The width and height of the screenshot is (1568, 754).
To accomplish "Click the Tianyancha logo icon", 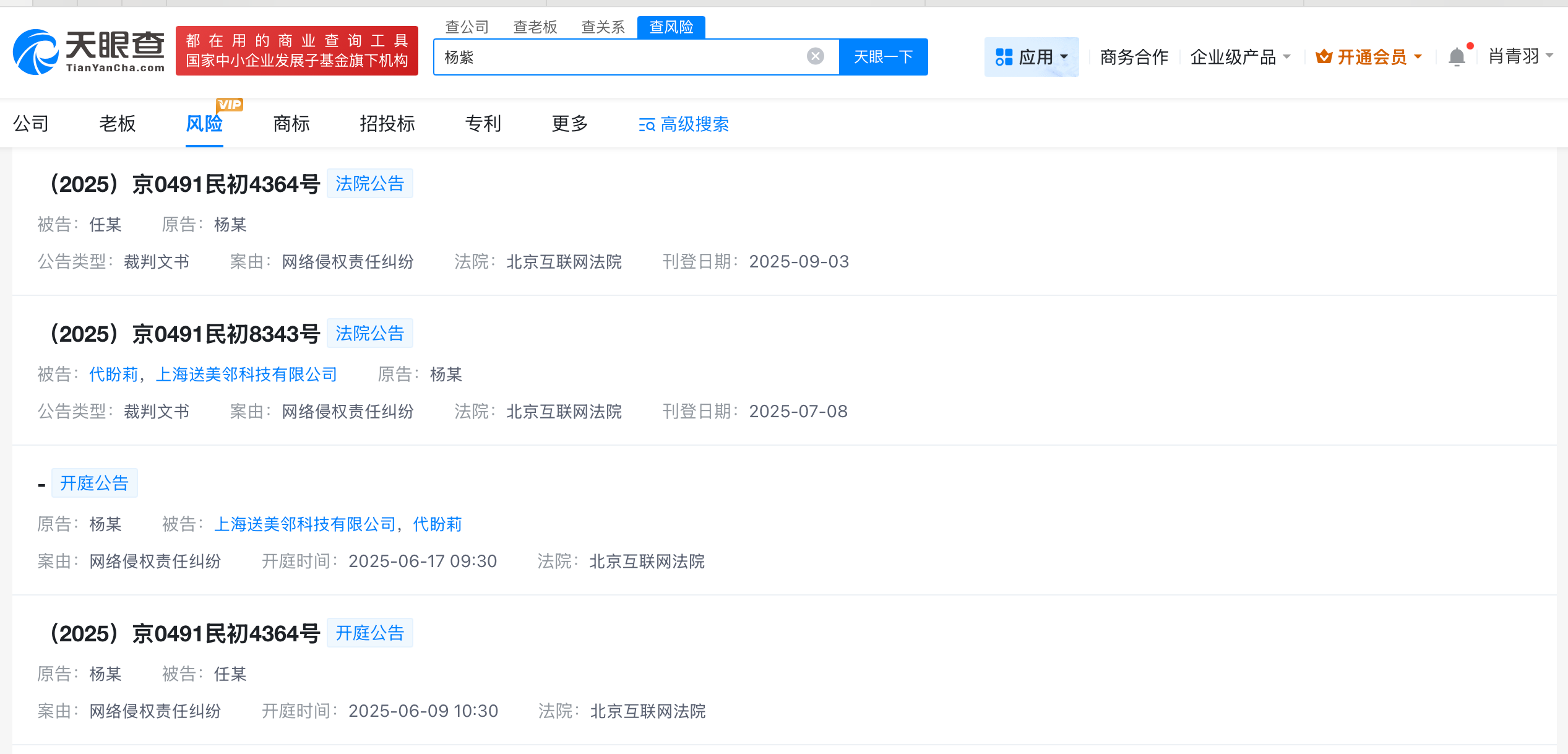I will 35,53.
